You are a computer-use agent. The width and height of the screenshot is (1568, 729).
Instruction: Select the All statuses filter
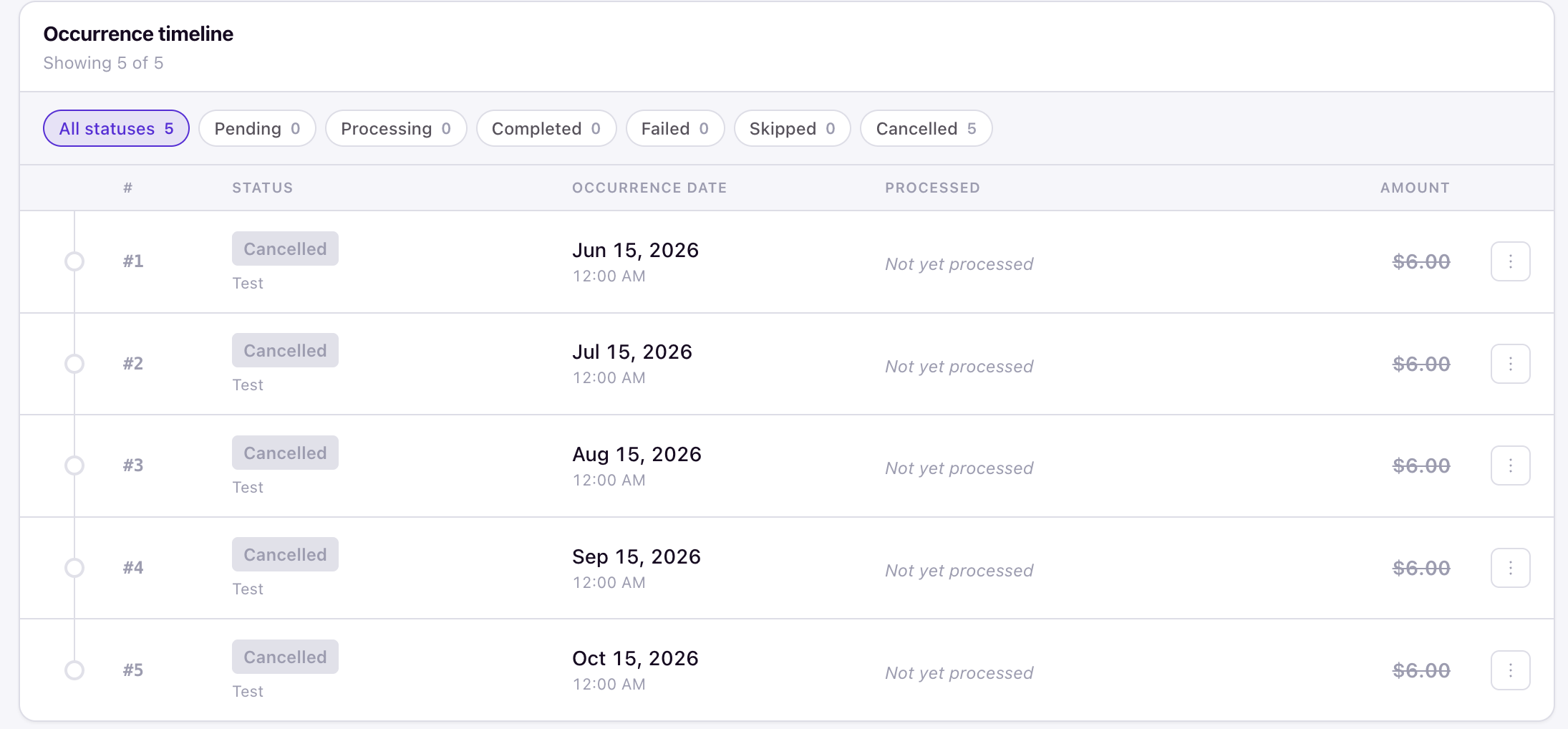(x=116, y=128)
